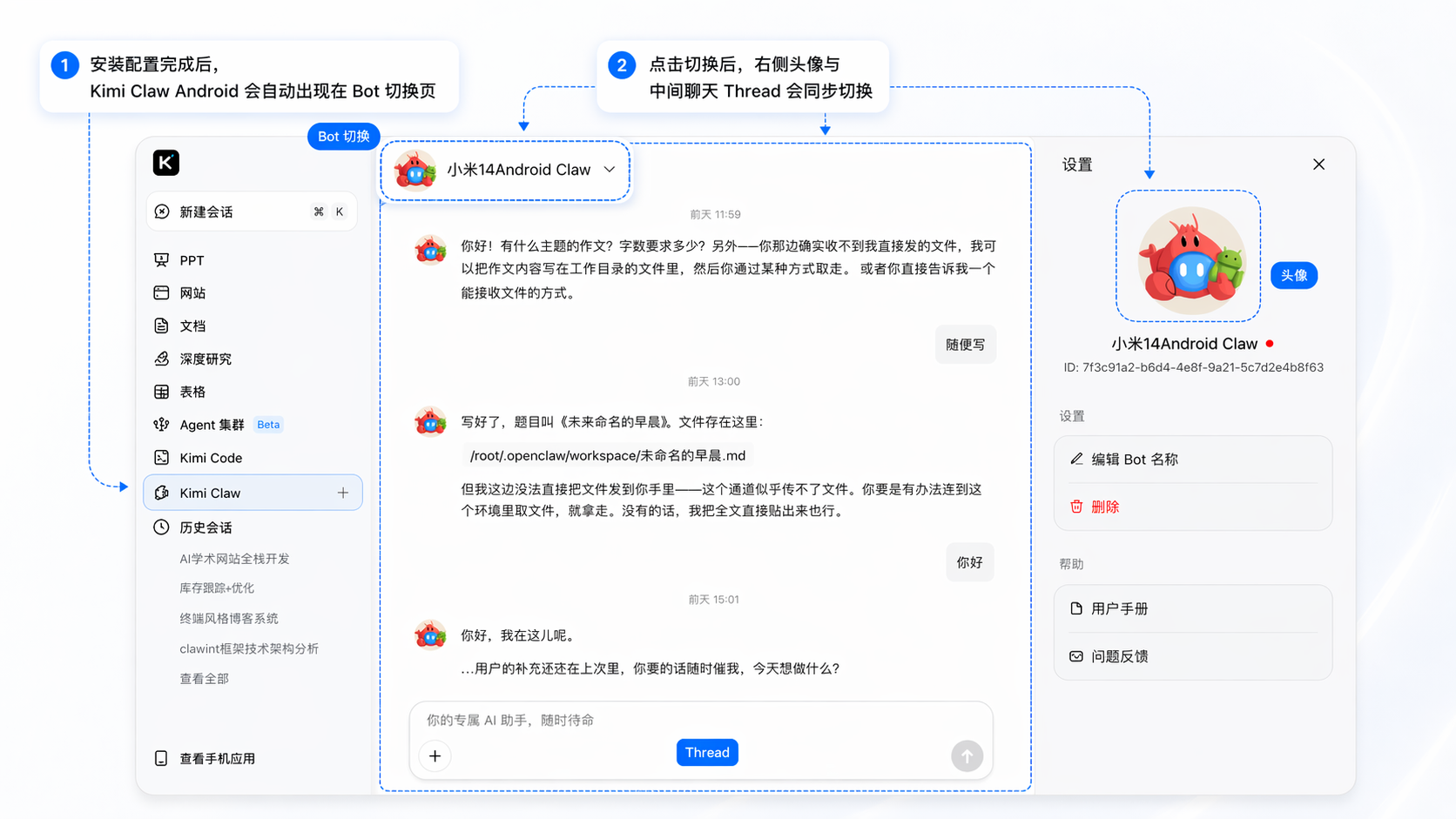The width and height of the screenshot is (1456, 819).
Task: Click the 你好 user message bubble
Action: (x=969, y=562)
